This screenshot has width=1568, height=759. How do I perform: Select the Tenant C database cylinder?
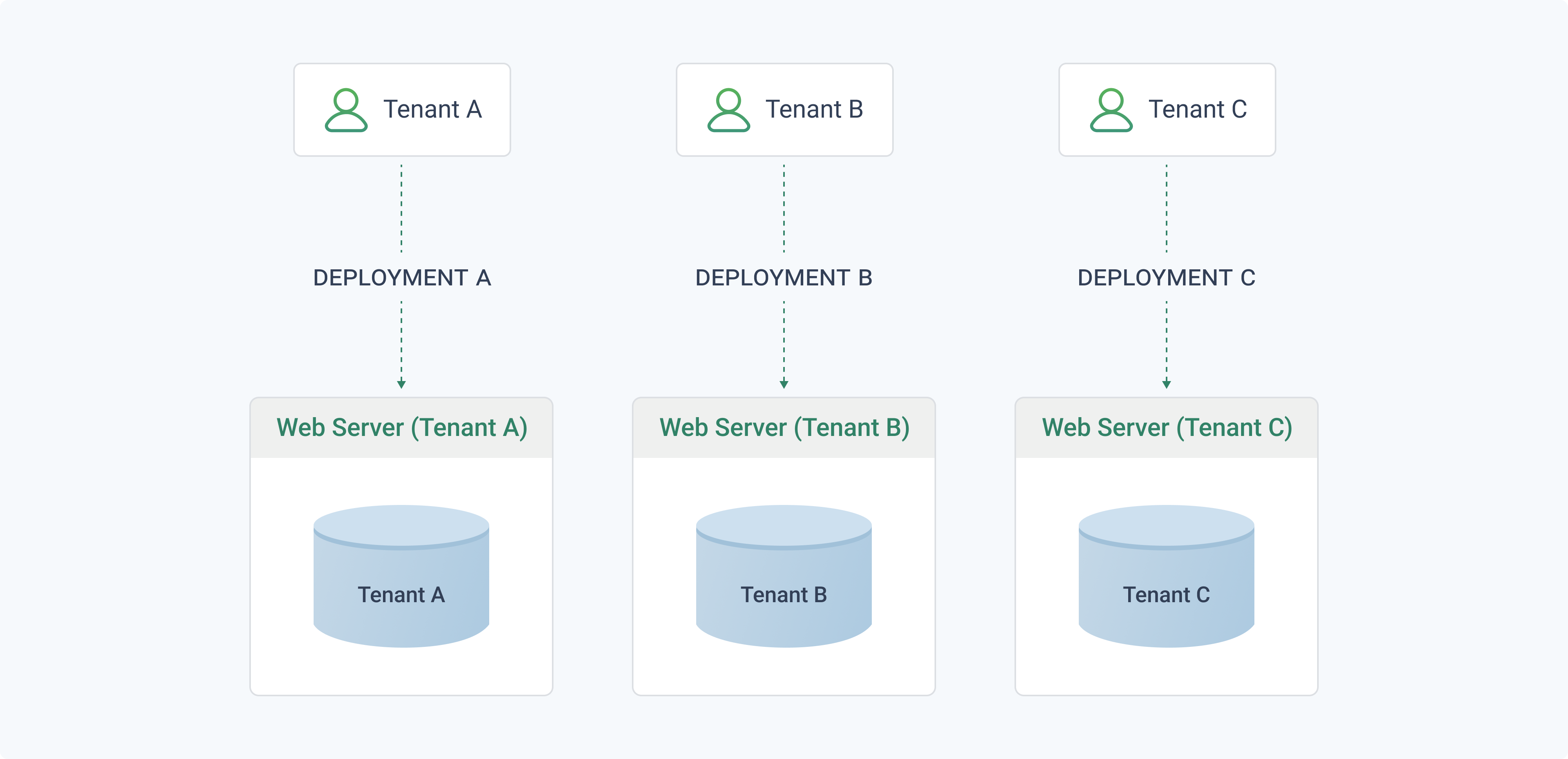pos(1166,576)
